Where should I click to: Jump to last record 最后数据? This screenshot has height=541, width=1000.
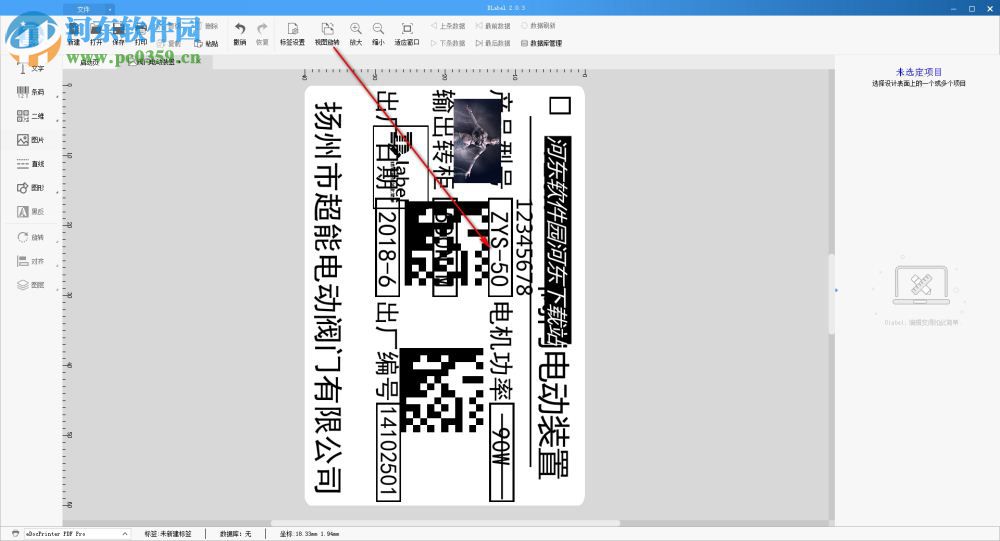point(493,43)
